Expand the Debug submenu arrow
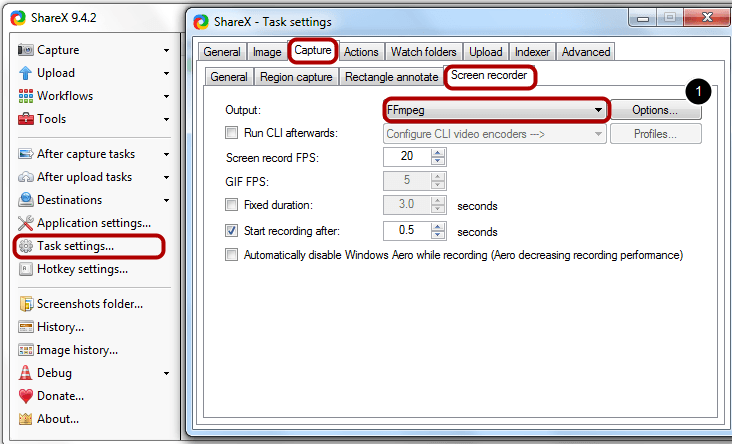 (x=166, y=373)
